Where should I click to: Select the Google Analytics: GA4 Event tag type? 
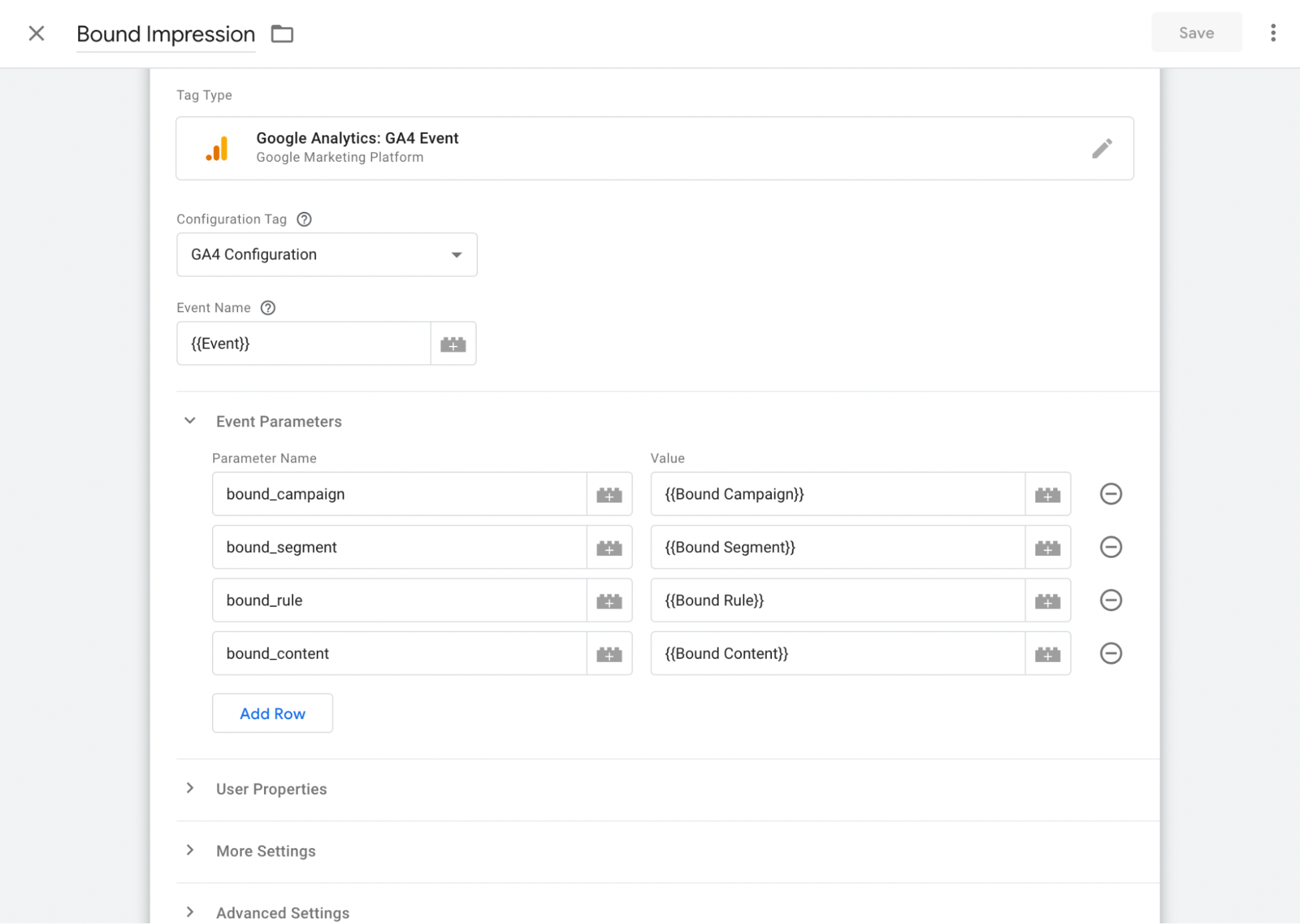[x=654, y=148]
